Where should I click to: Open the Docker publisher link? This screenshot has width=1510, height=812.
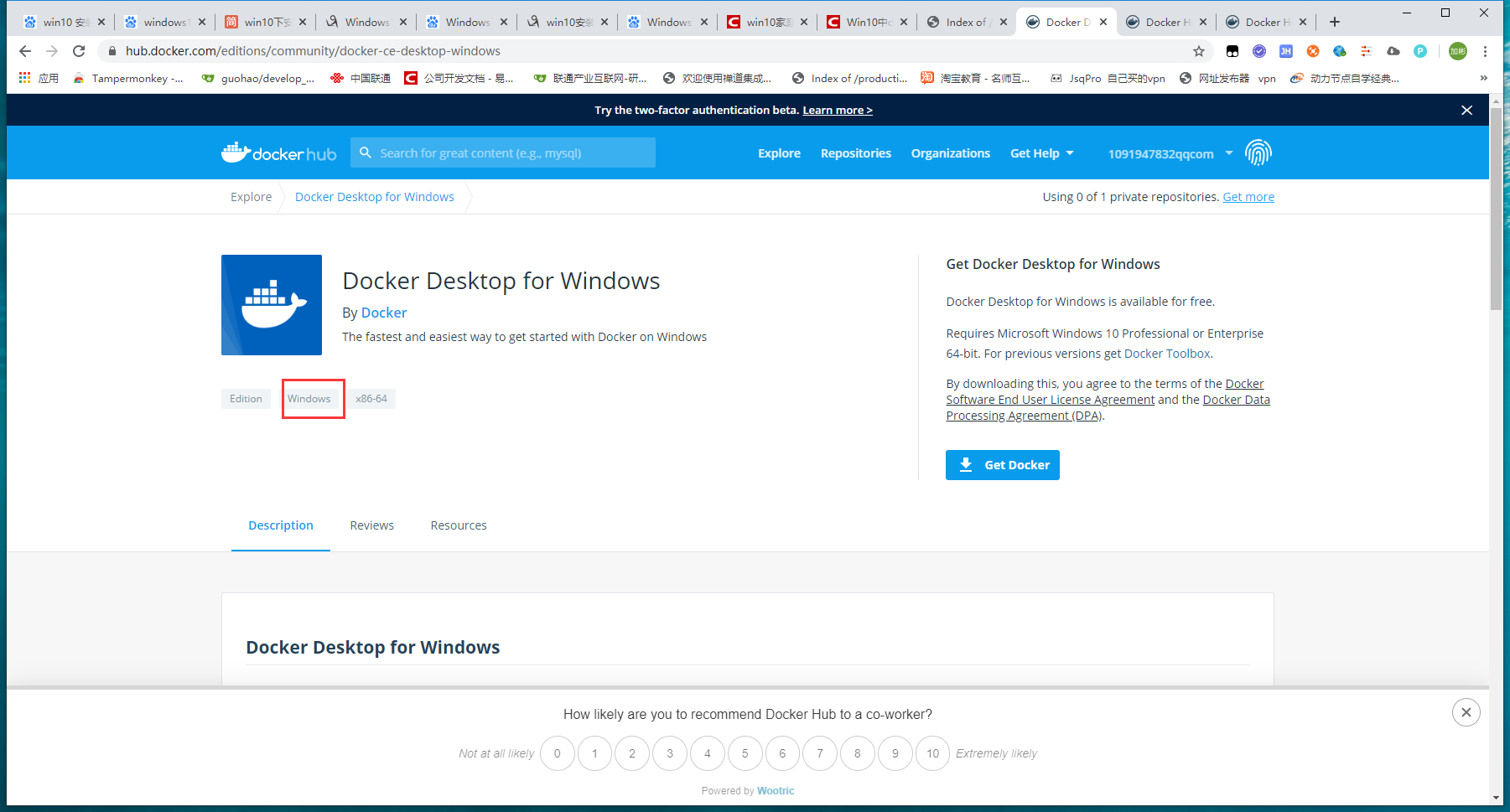(x=384, y=313)
